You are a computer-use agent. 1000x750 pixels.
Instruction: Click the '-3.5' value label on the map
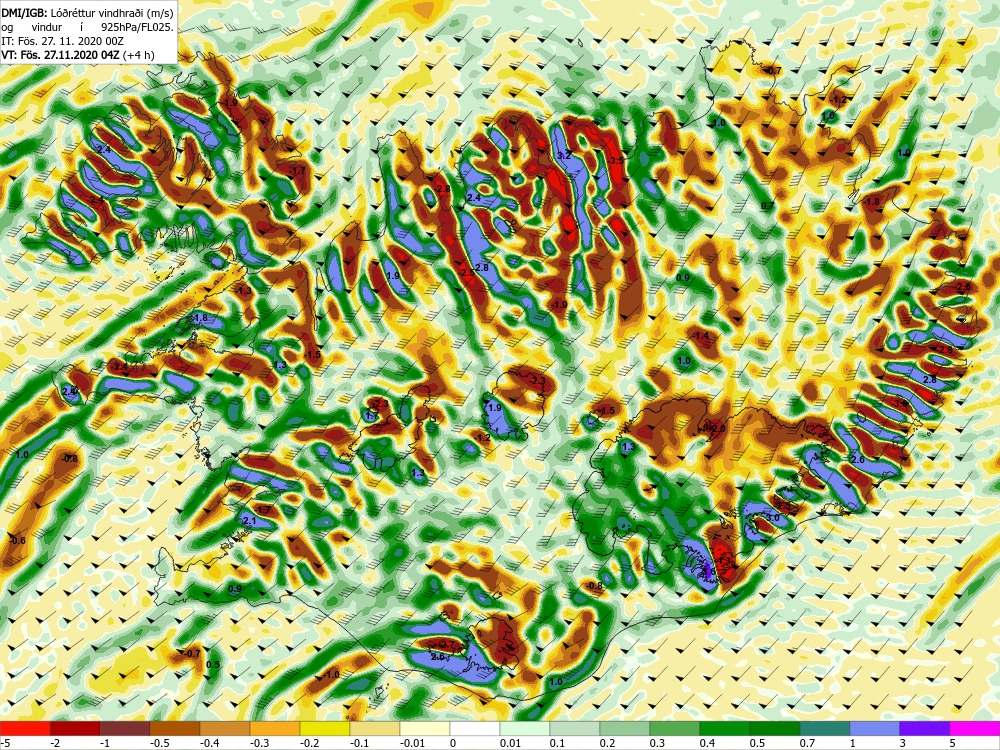tap(615, 161)
